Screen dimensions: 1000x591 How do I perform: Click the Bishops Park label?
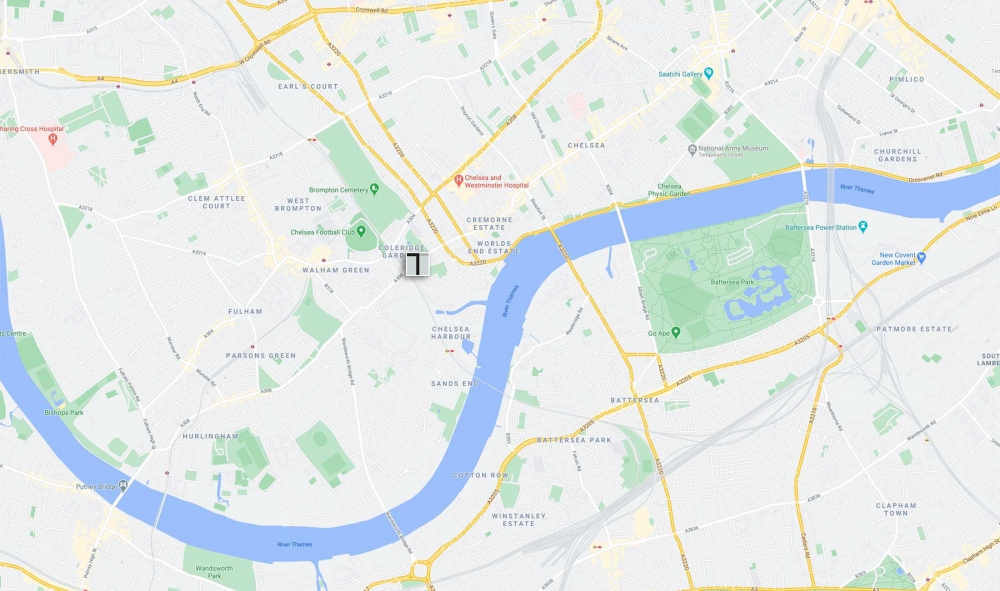tap(64, 412)
